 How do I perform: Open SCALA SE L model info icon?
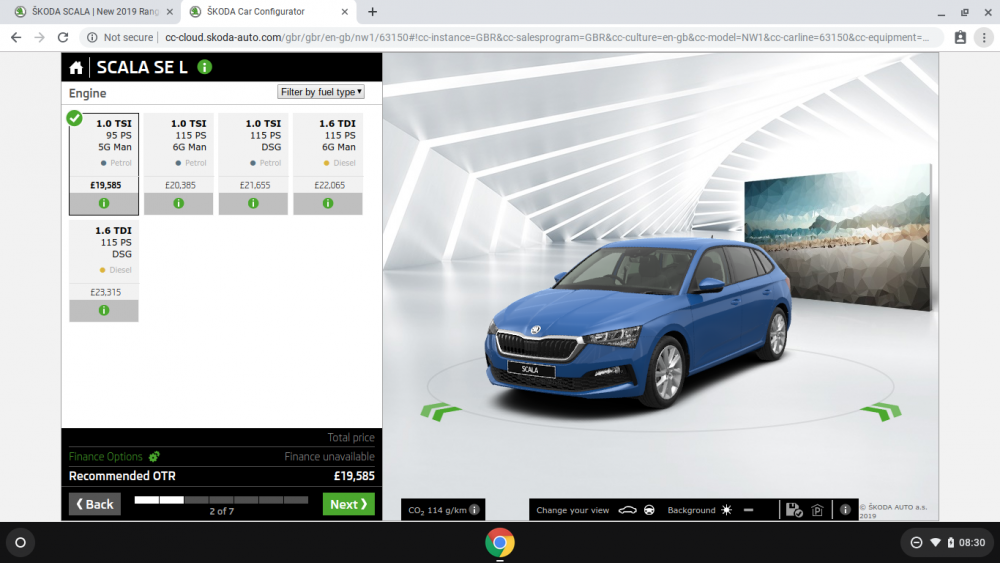coord(205,67)
